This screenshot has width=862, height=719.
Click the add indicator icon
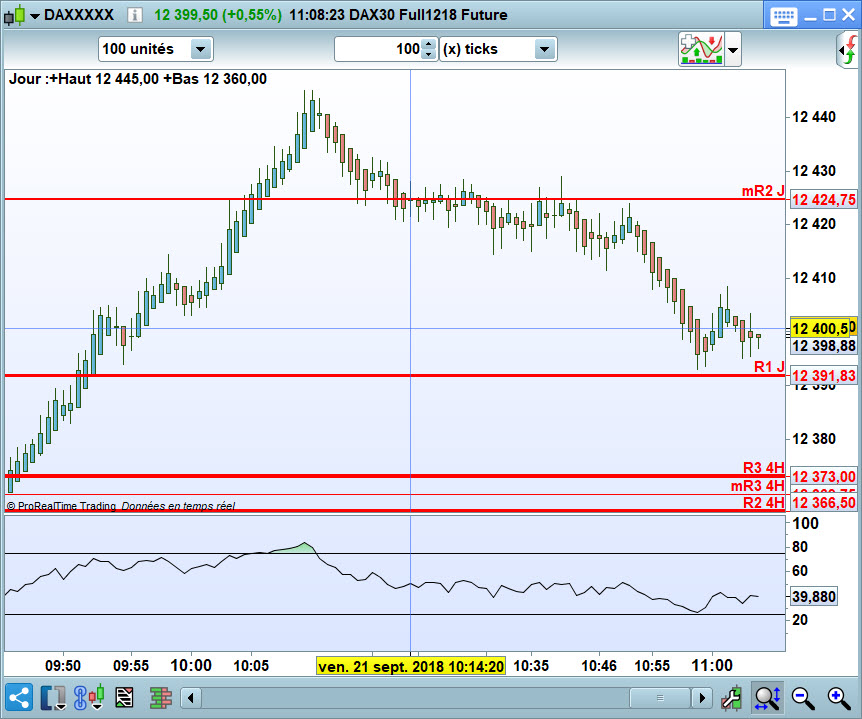coord(701,49)
